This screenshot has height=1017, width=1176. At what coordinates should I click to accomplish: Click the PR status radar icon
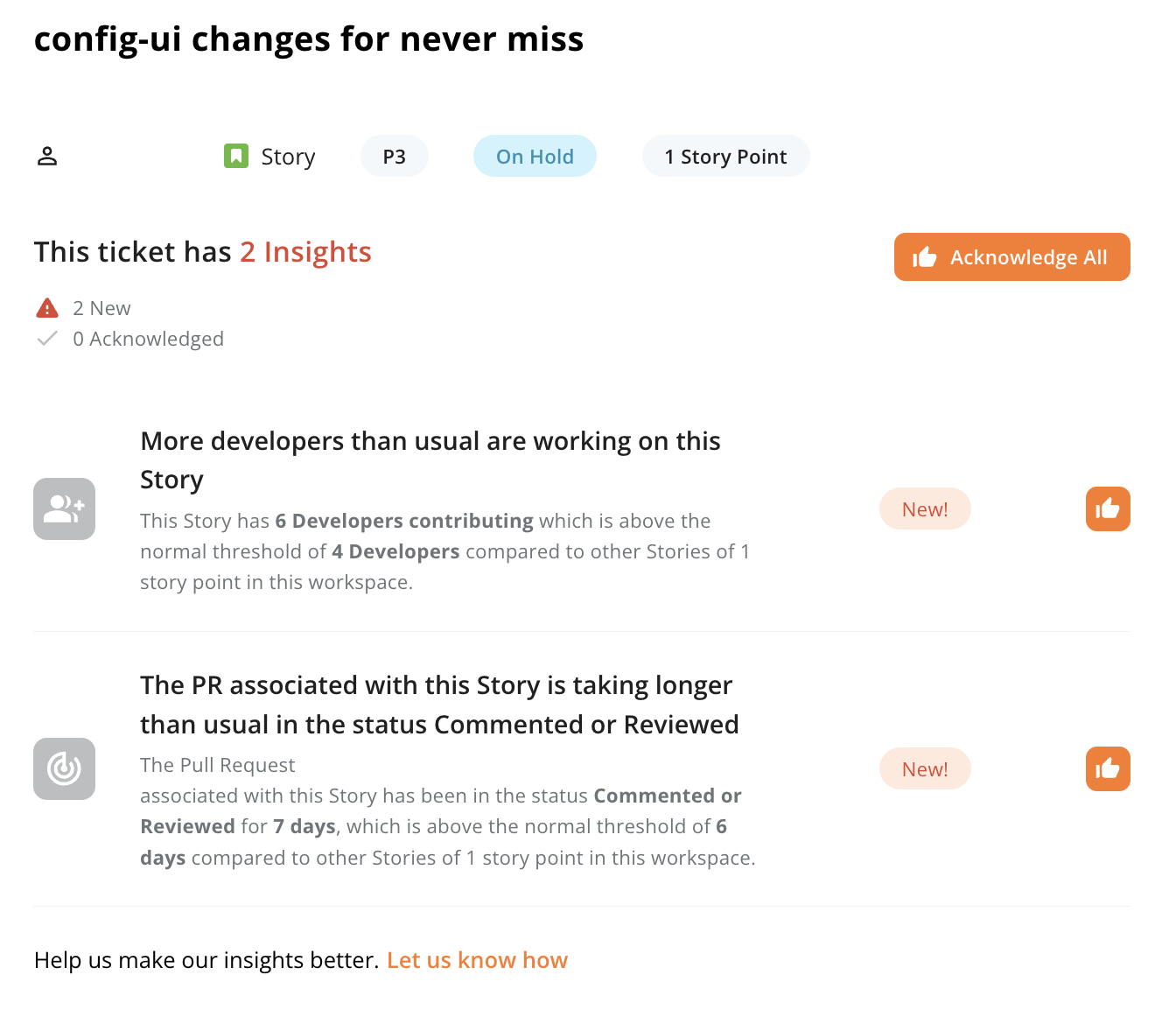click(65, 768)
